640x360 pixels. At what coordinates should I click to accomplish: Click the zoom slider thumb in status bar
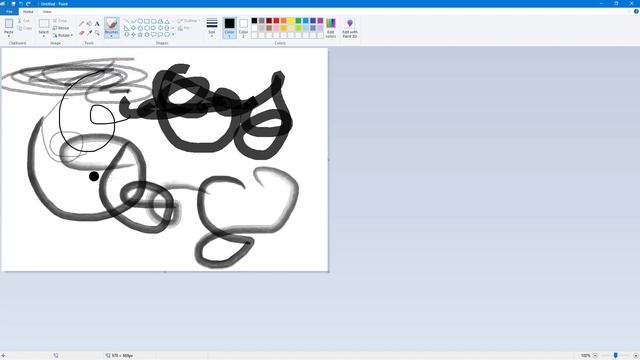click(616, 356)
